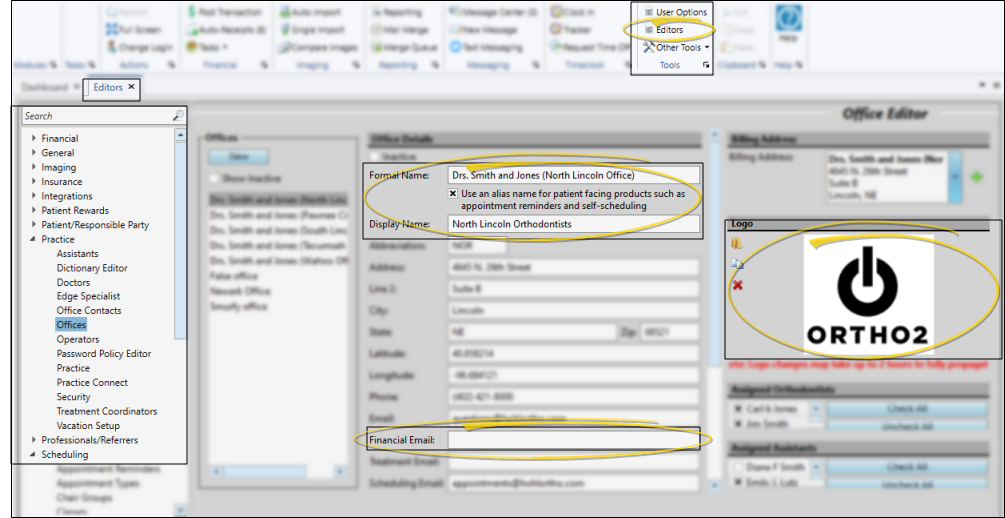Click the document icon beside the logo

point(737,264)
